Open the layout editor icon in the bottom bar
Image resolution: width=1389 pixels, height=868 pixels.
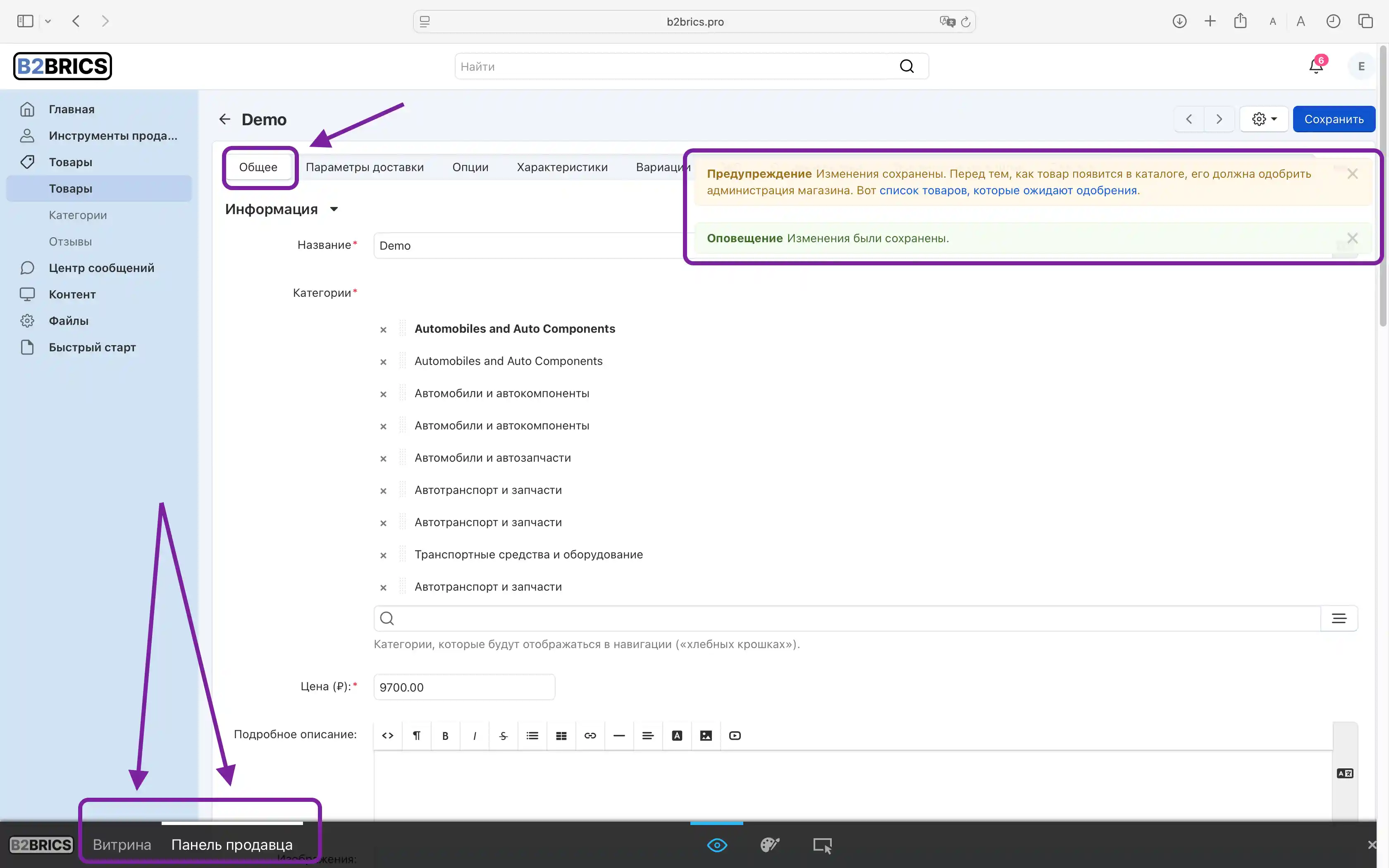tap(823, 845)
